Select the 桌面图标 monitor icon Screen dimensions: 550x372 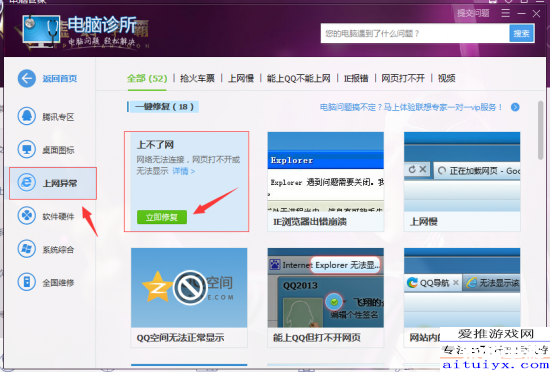tap(27, 149)
